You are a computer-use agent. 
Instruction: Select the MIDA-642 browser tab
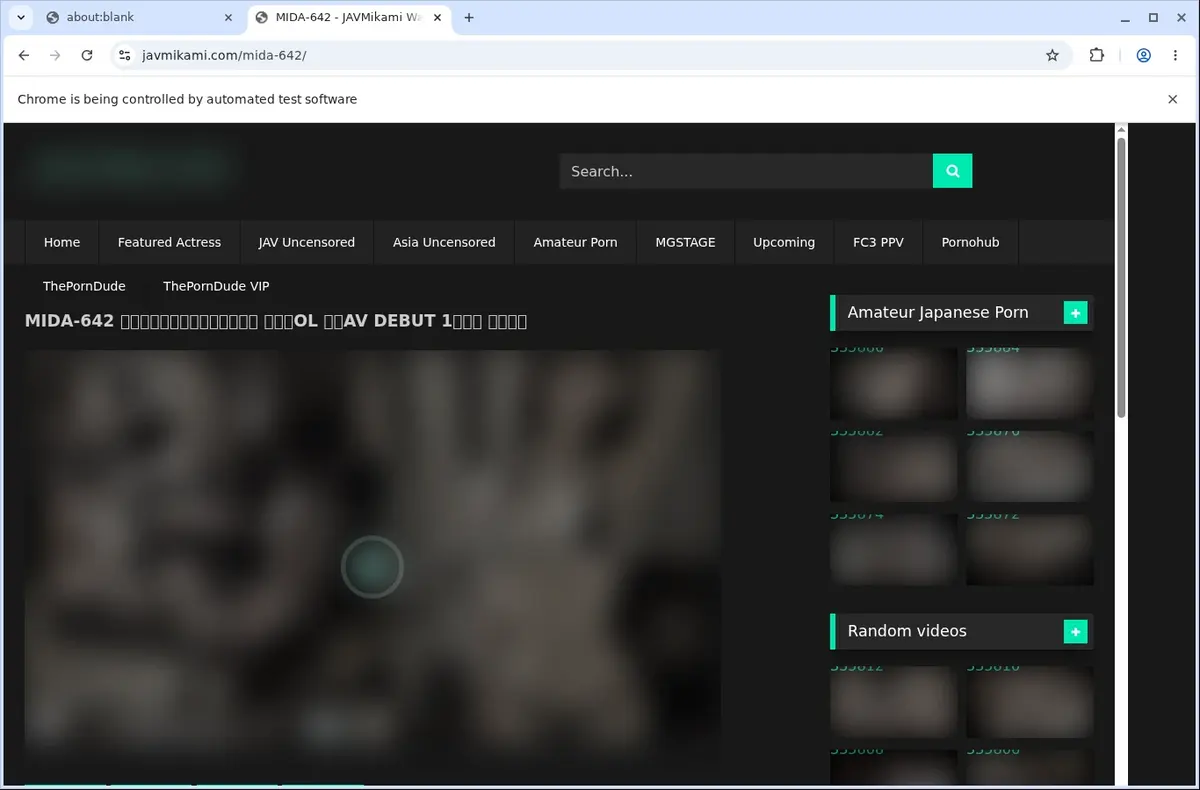(x=349, y=17)
